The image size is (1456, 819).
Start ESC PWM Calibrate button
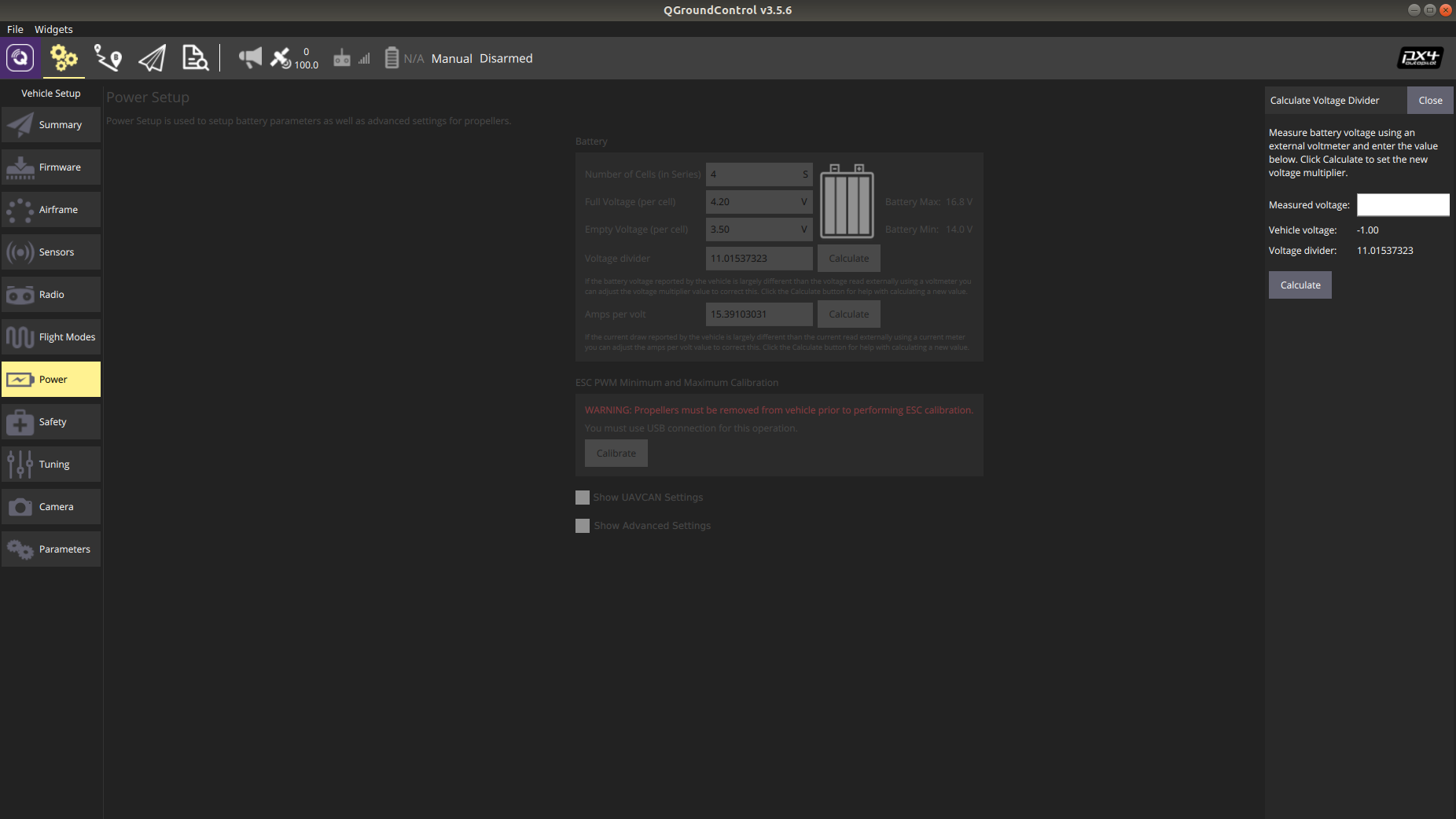pyautogui.click(x=616, y=454)
